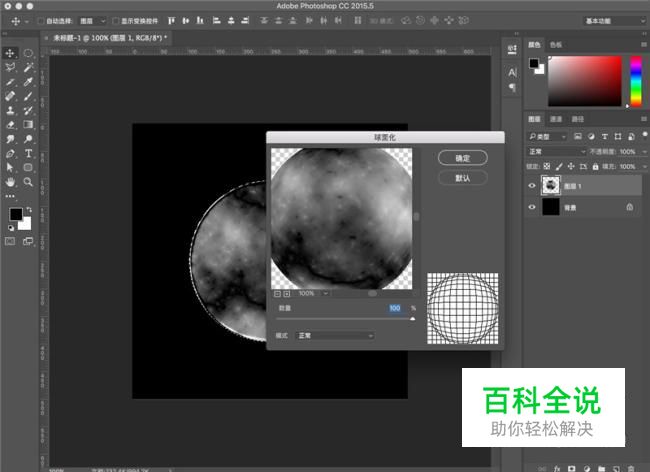The width and height of the screenshot is (650, 472).
Task: Open the Paragraph panel icon
Action: click(x=512, y=87)
